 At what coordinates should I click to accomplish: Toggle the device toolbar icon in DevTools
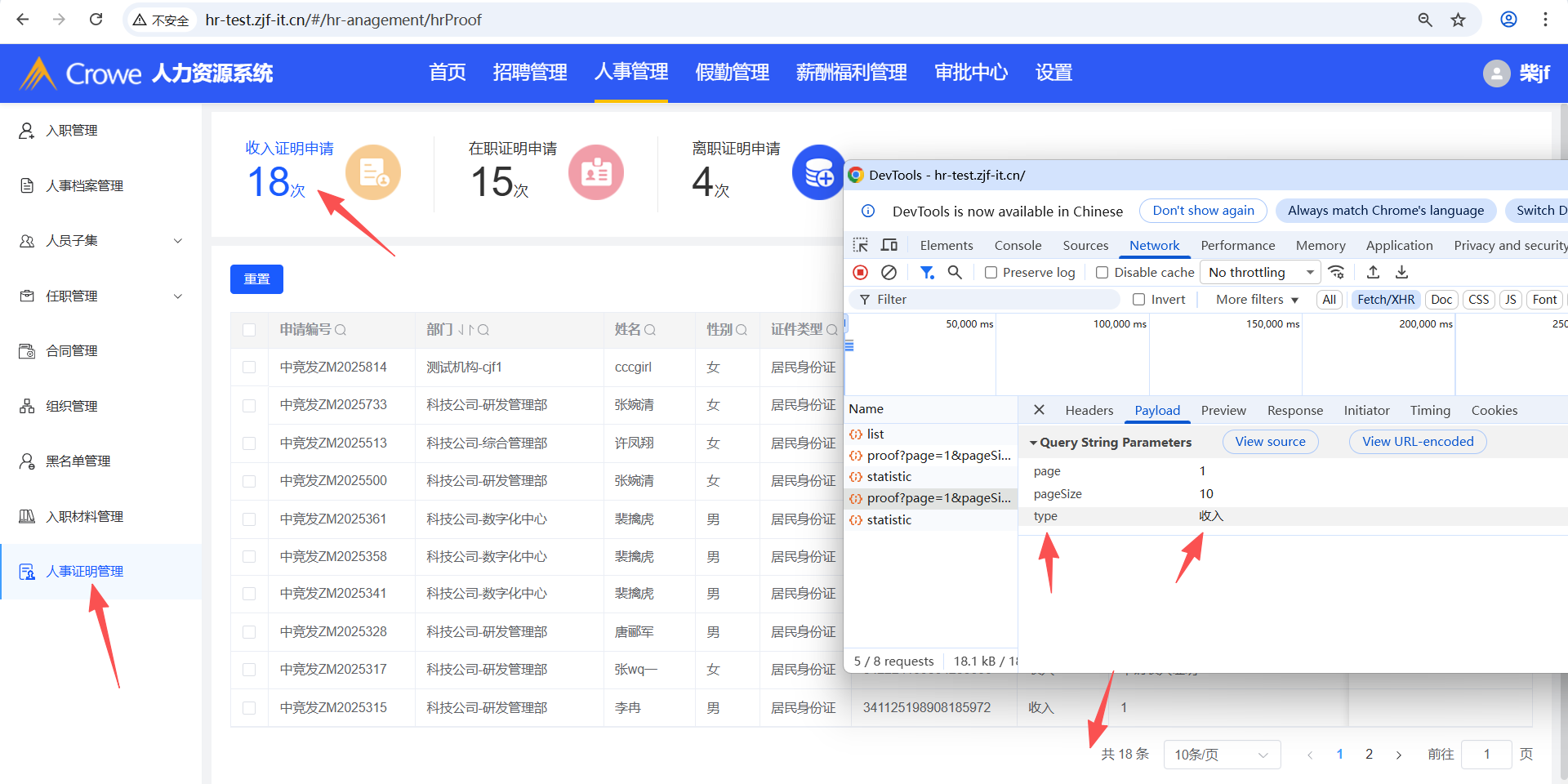[889, 245]
